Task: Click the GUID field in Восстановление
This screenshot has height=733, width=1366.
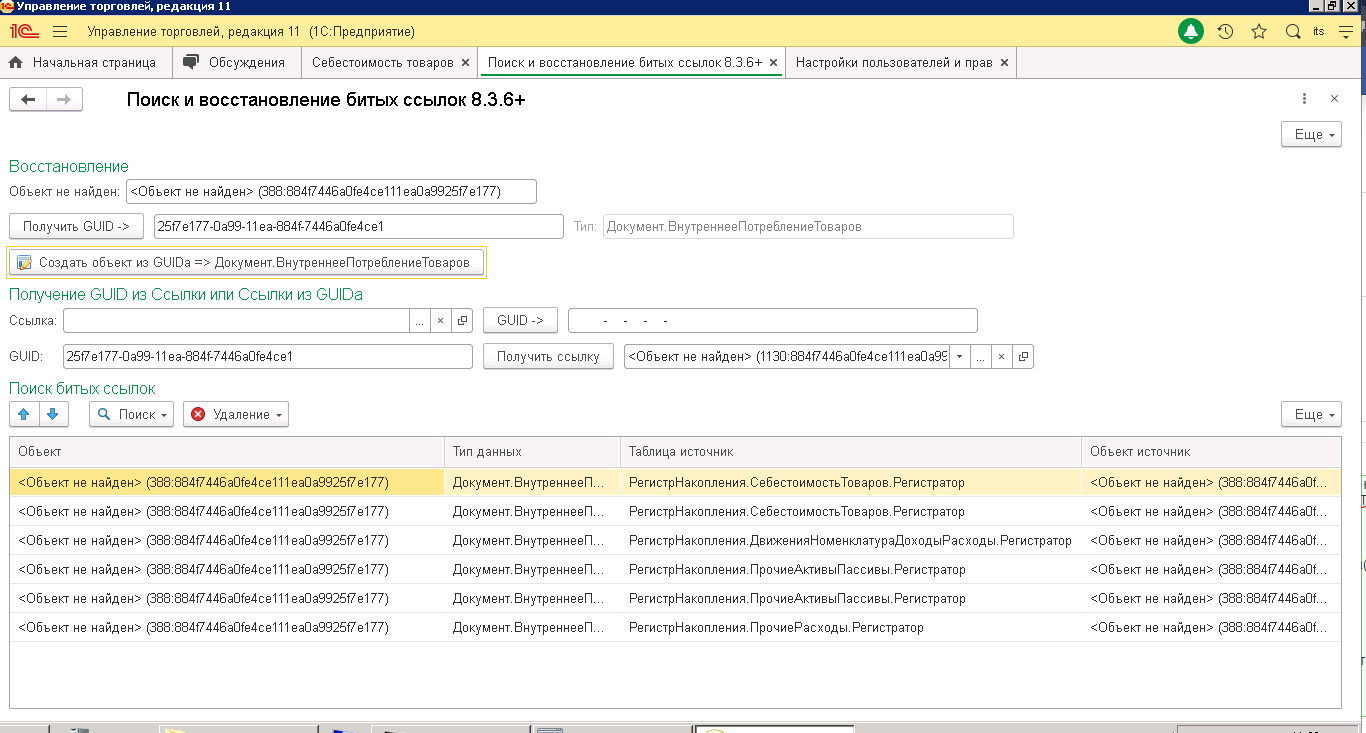Action: pos(359,226)
